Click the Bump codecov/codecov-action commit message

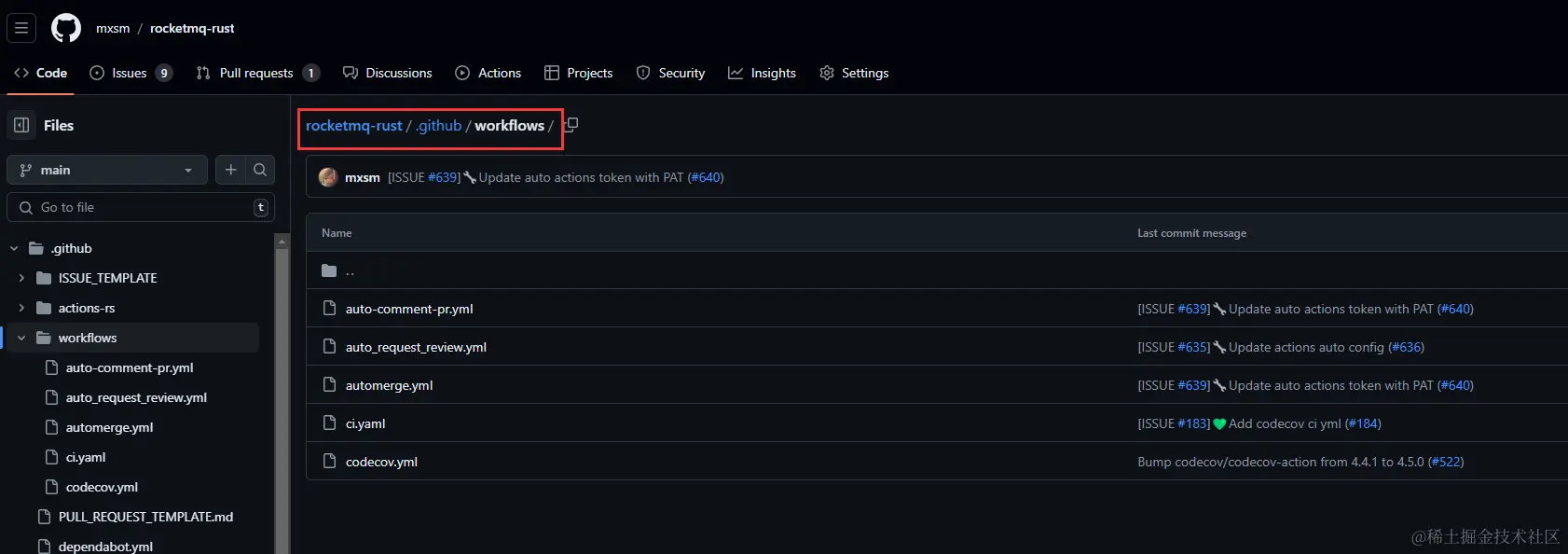coord(1281,462)
